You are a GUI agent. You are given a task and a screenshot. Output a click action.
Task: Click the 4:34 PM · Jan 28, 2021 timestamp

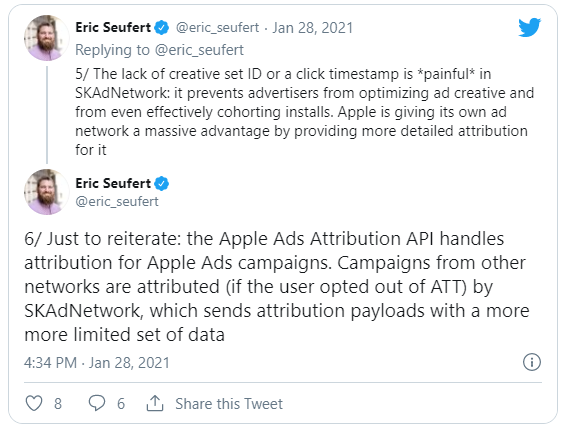pyautogui.click(x=97, y=363)
